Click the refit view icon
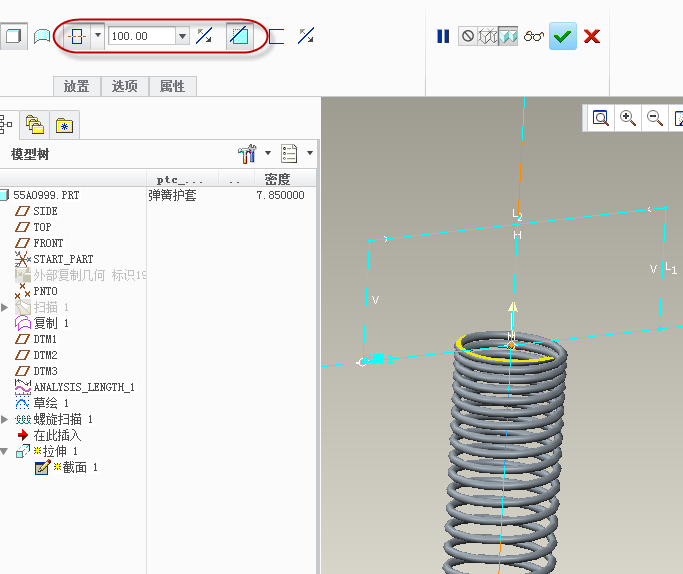Viewport: 683px width, 574px height. pos(601,118)
